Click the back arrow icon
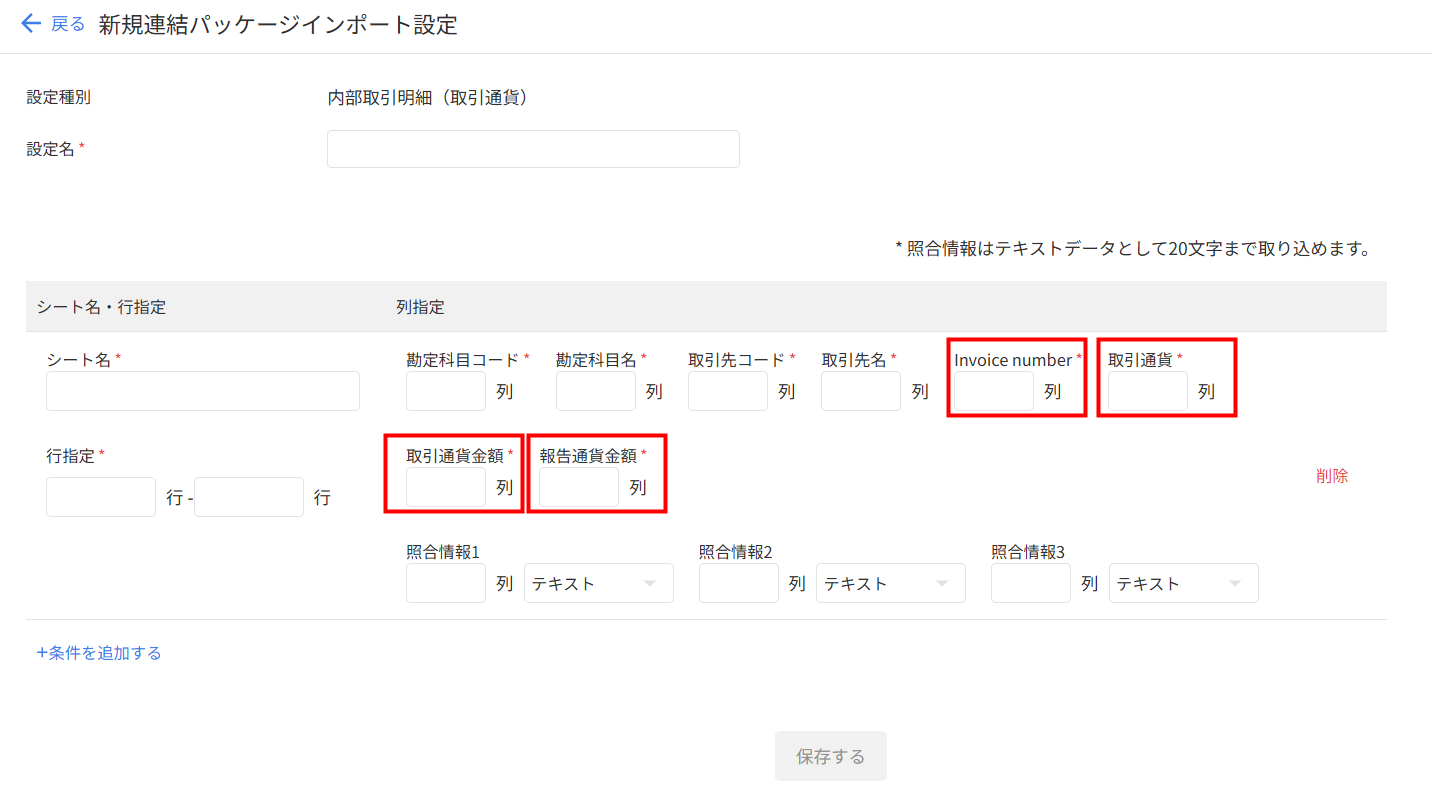 point(31,24)
